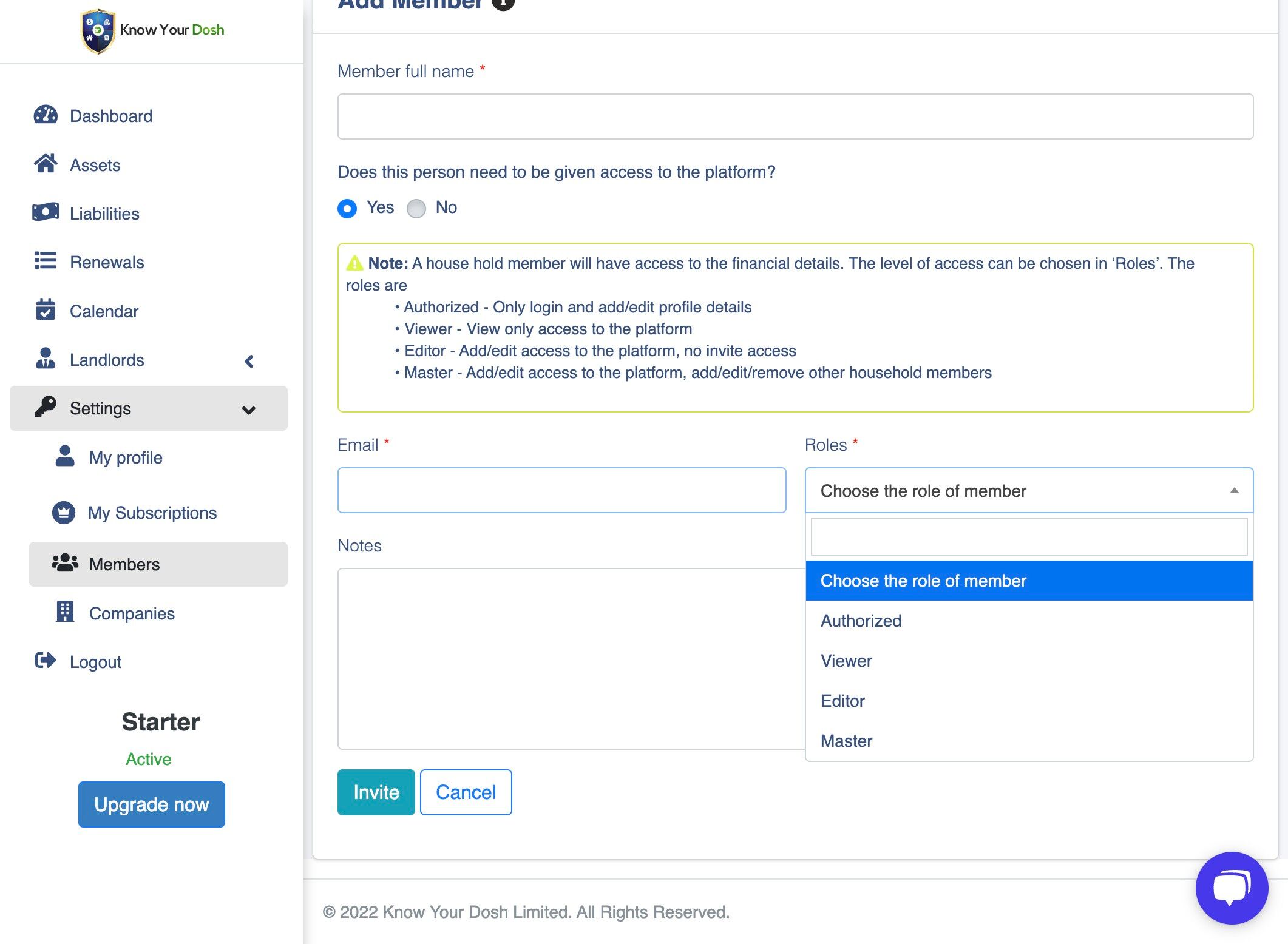Select Yes for platform access
Screen dimensions: 1288x944
click(x=347, y=209)
